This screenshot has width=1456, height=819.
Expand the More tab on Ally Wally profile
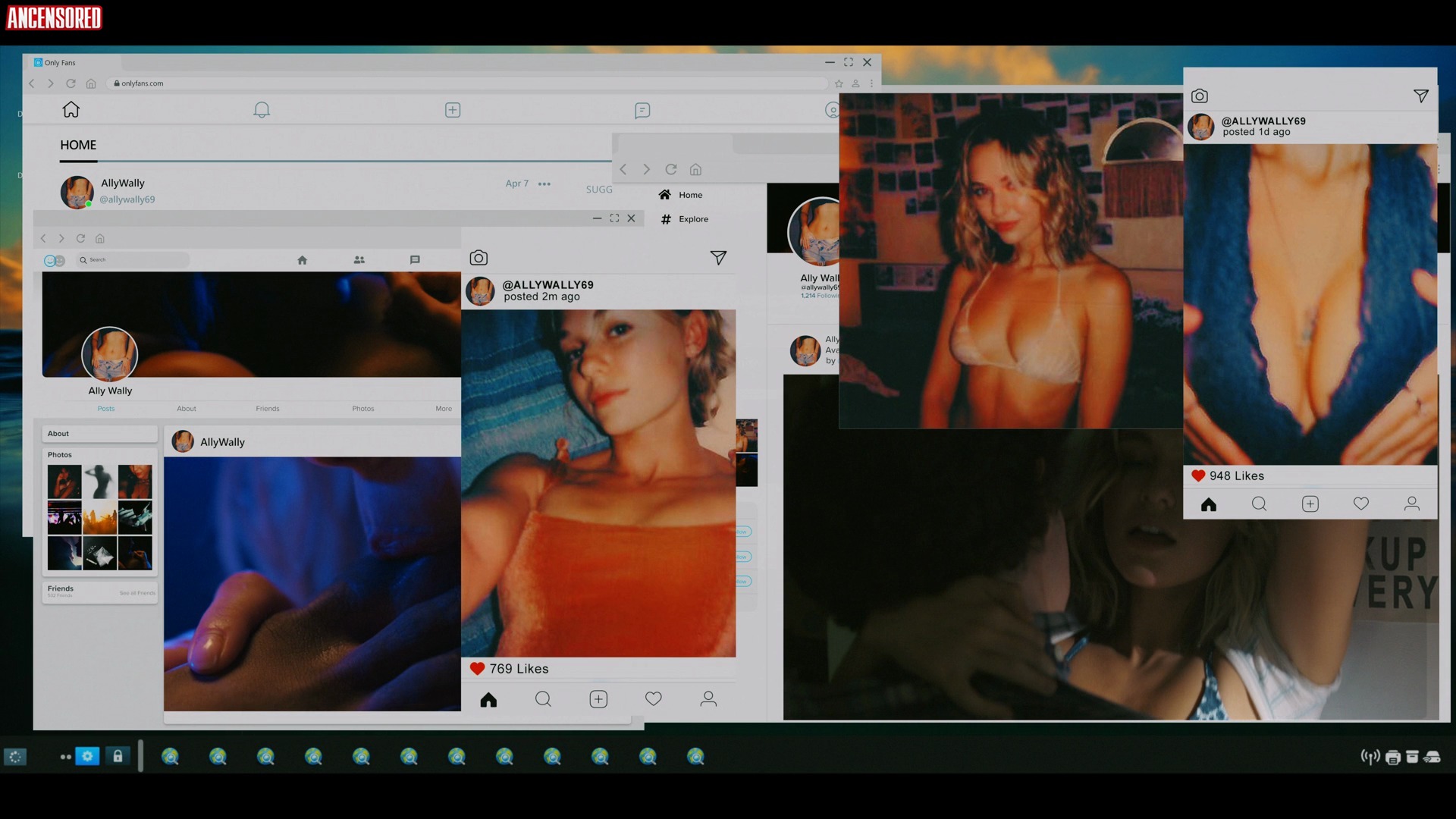(x=444, y=409)
